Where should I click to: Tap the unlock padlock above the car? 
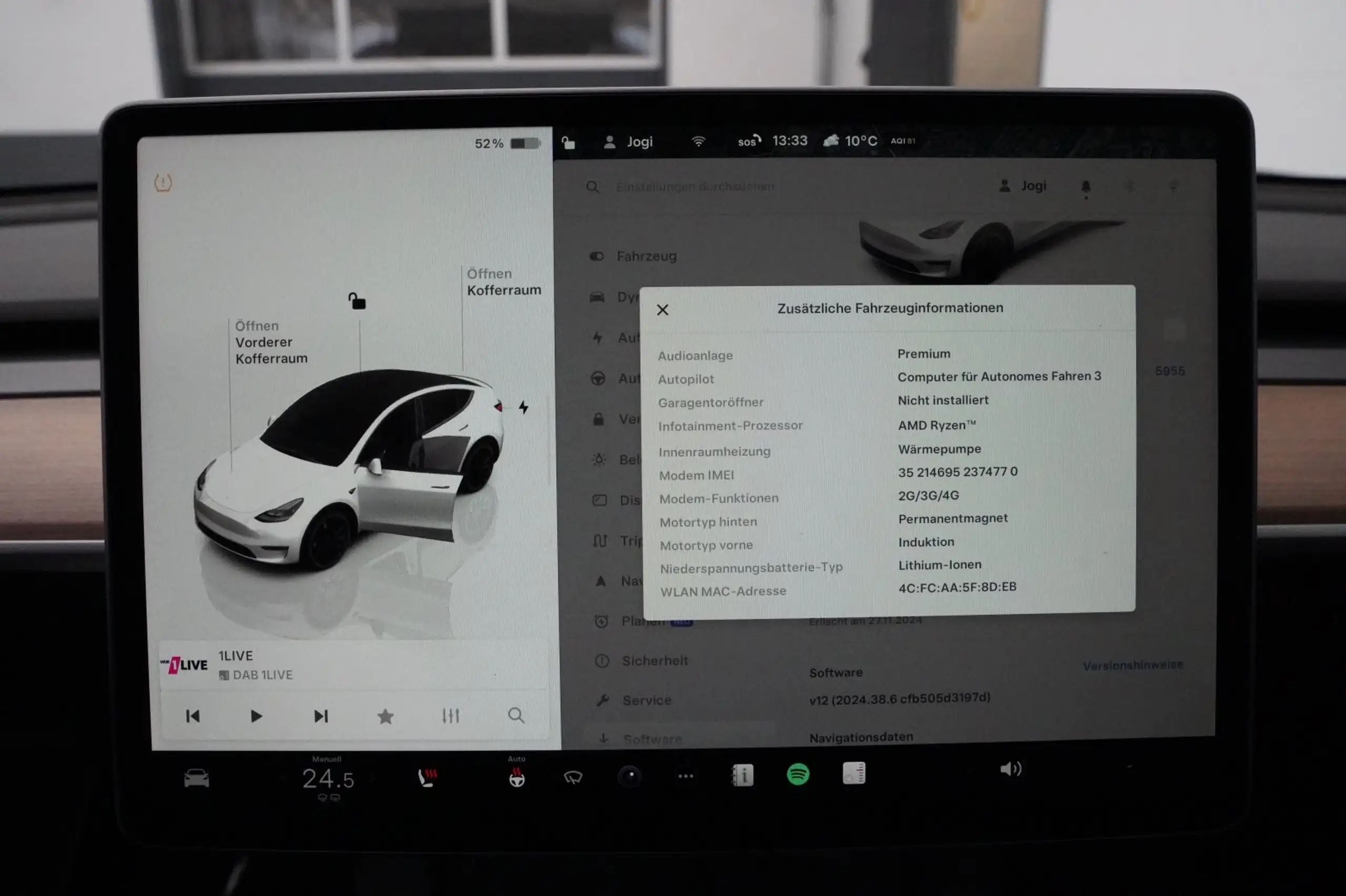(x=357, y=301)
